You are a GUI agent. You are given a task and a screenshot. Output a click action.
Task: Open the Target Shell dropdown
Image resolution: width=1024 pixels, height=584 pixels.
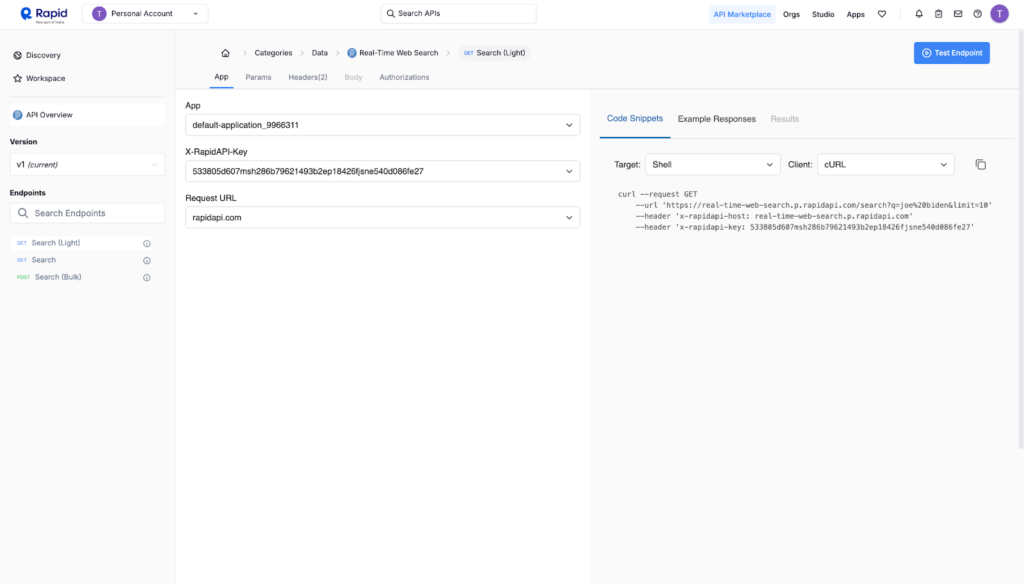point(712,165)
